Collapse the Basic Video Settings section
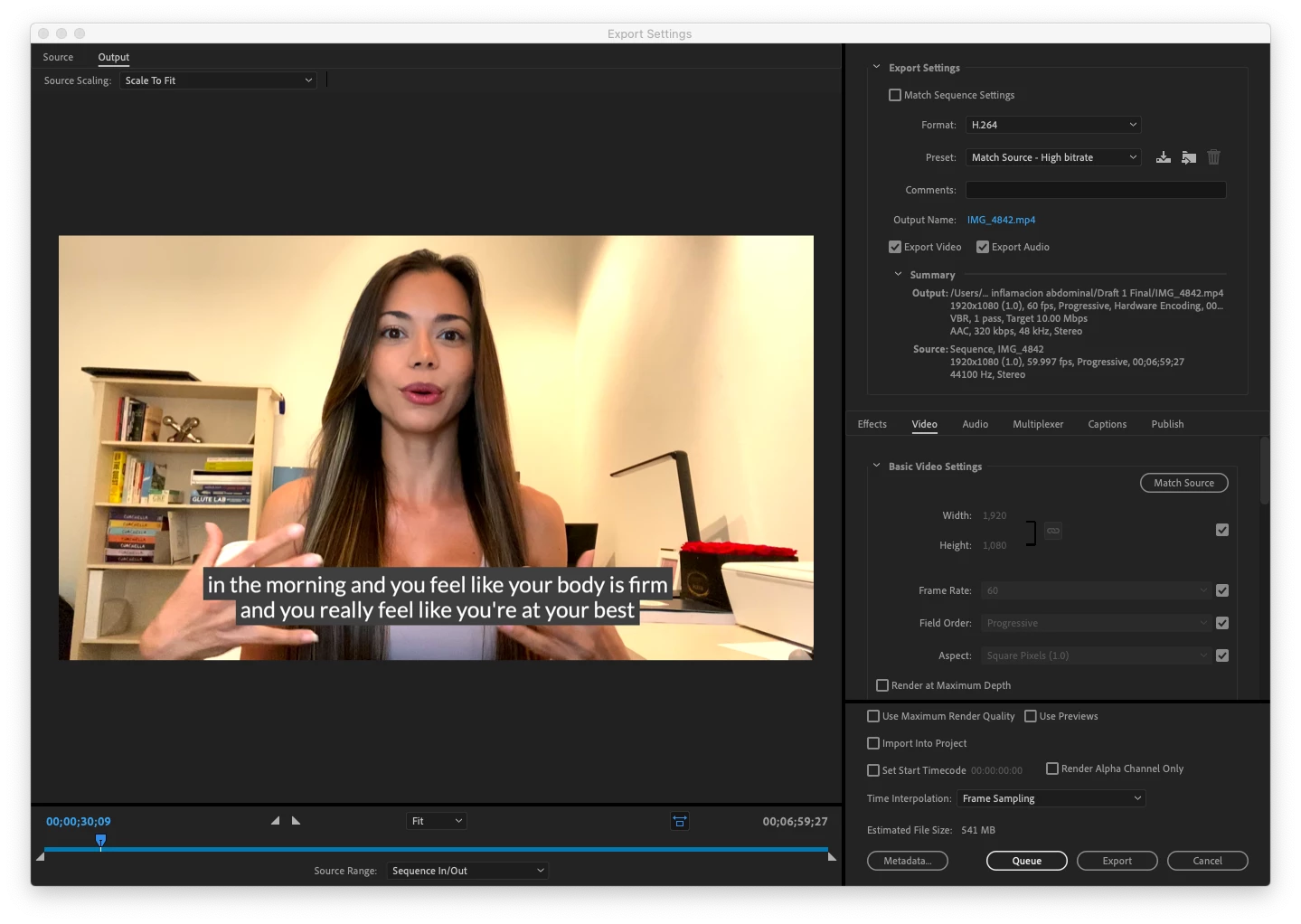 pos(876,466)
